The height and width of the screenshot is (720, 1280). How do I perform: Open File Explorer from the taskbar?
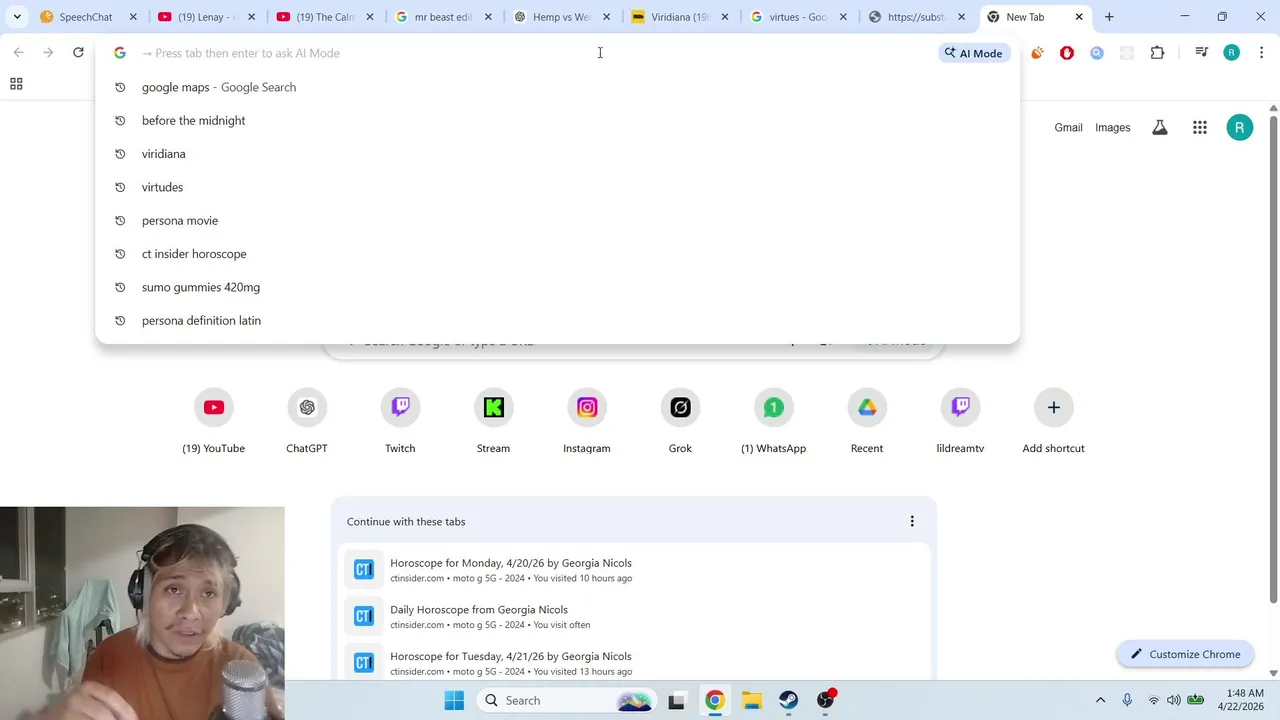(752, 700)
